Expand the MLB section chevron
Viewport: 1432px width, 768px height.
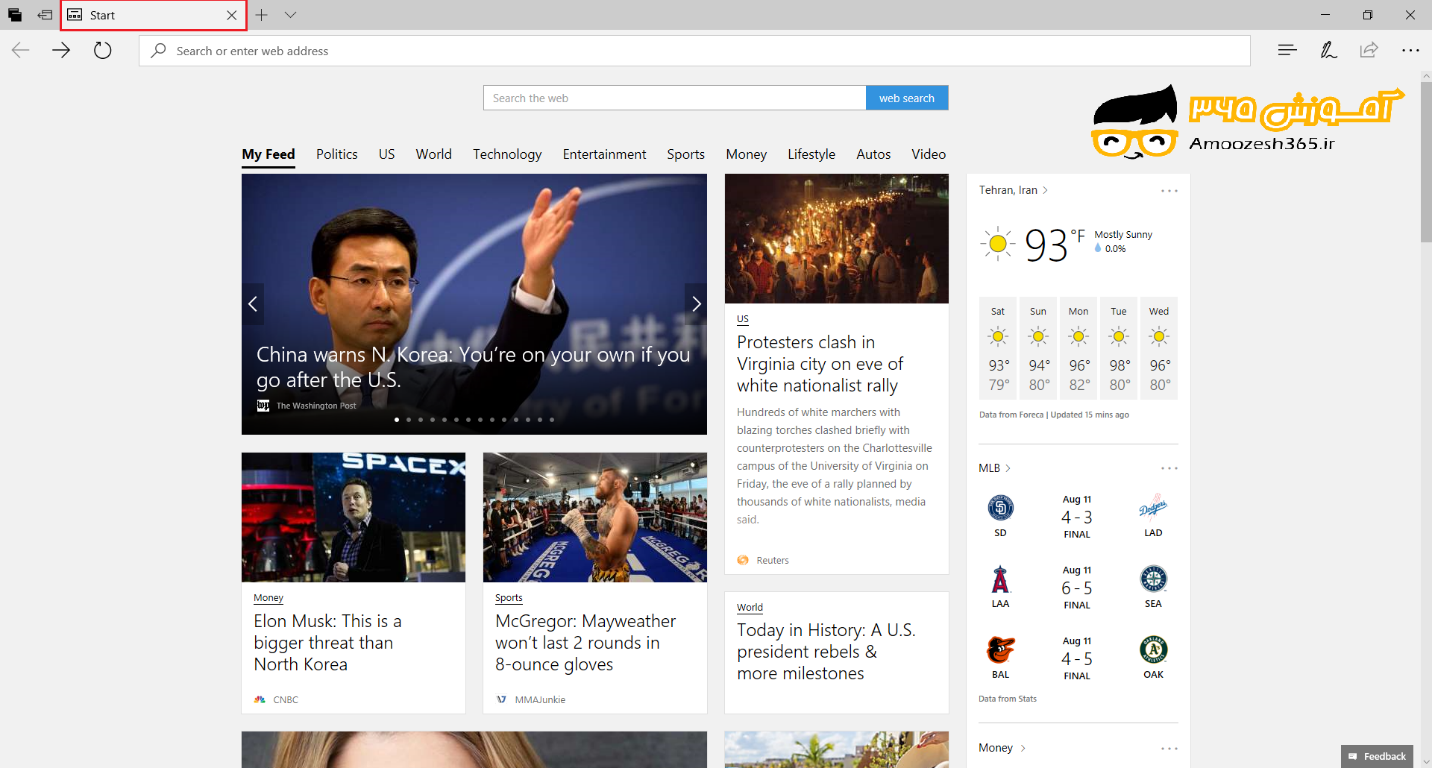click(1008, 468)
